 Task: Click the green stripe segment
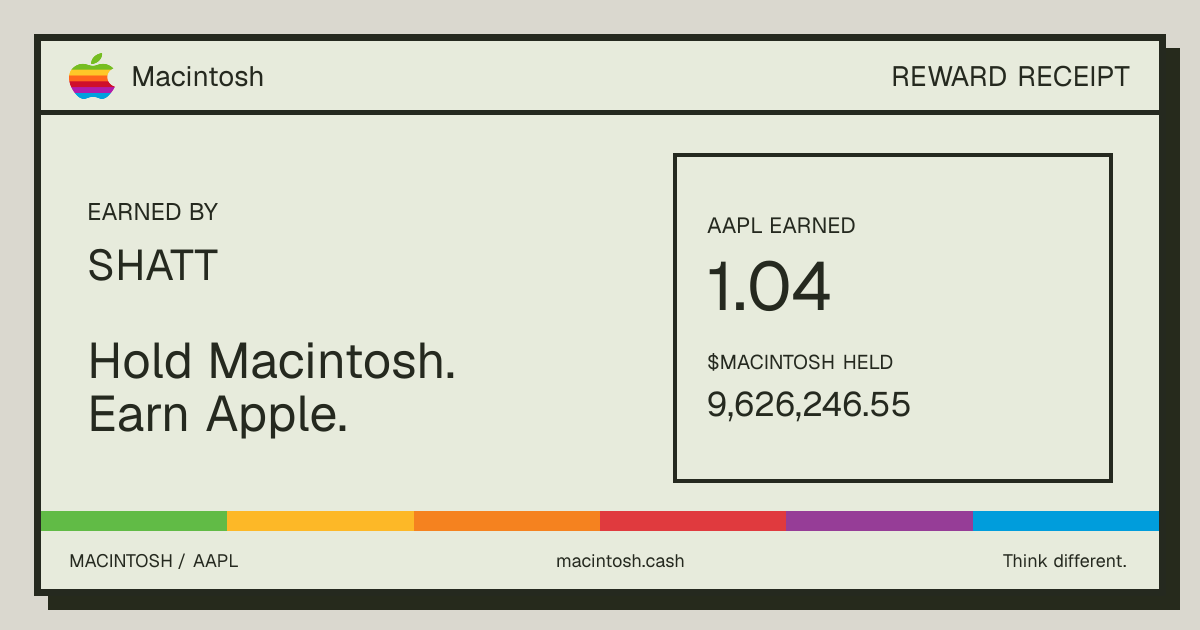click(134, 521)
